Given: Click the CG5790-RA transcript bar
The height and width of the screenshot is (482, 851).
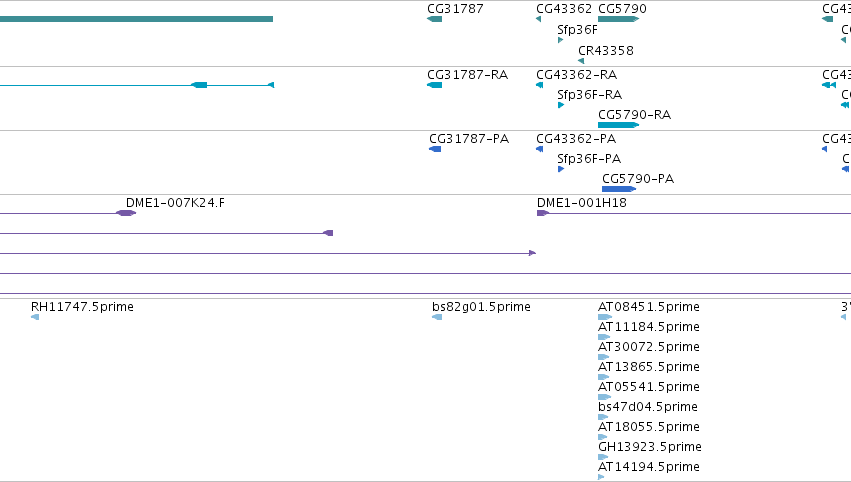Looking at the screenshot, I should click(619, 125).
